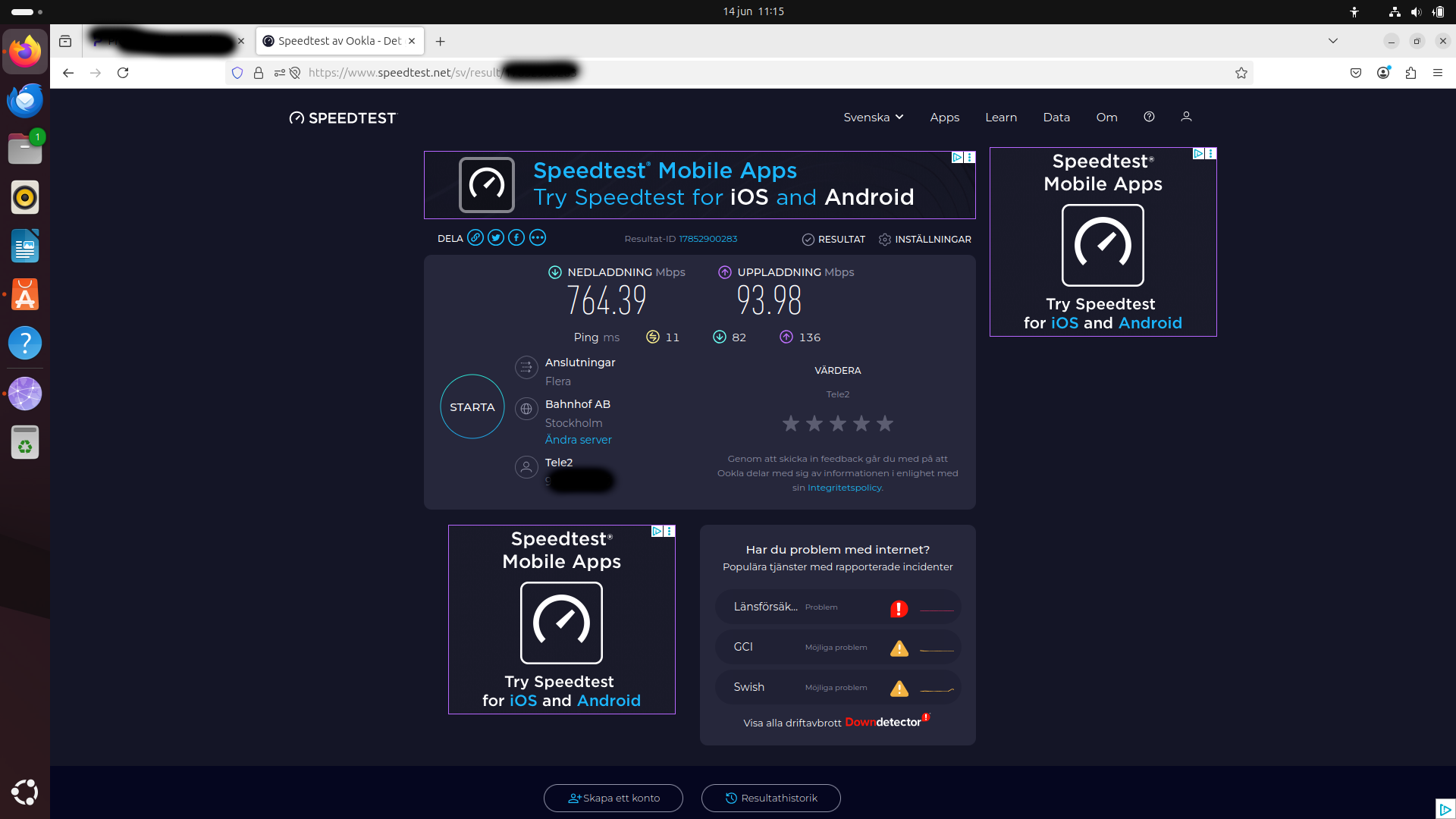Open GCI incident row
The width and height of the screenshot is (1456, 819).
838,648
